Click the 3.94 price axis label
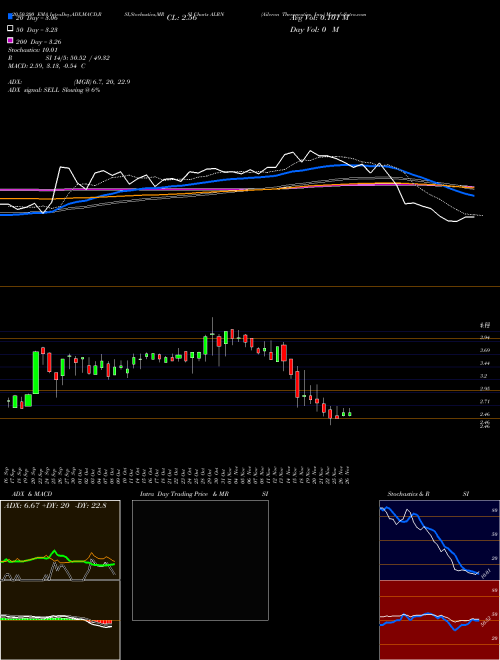 tap(485, 338)
